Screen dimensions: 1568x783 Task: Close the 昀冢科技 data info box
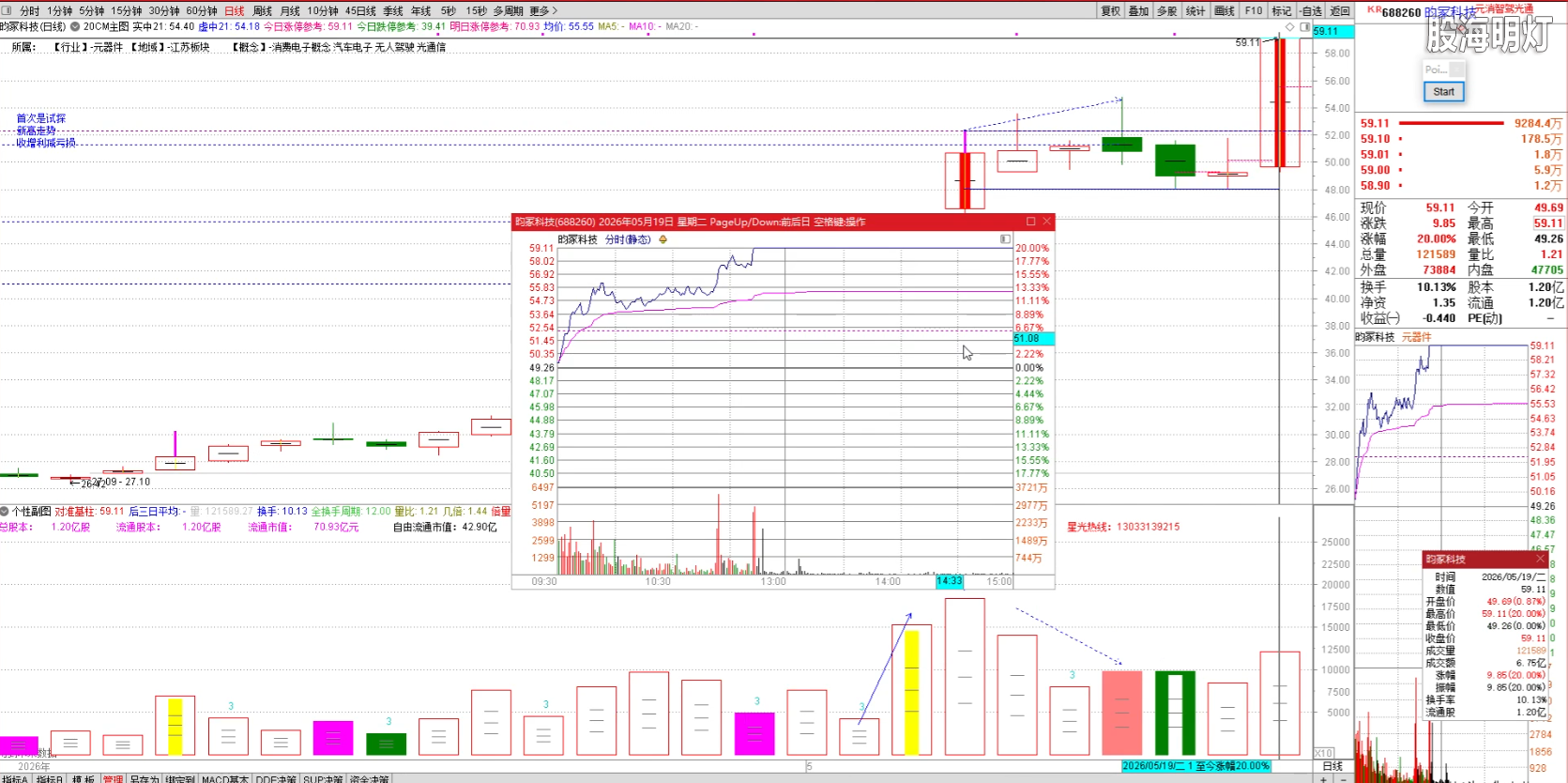coord(1540,559)
